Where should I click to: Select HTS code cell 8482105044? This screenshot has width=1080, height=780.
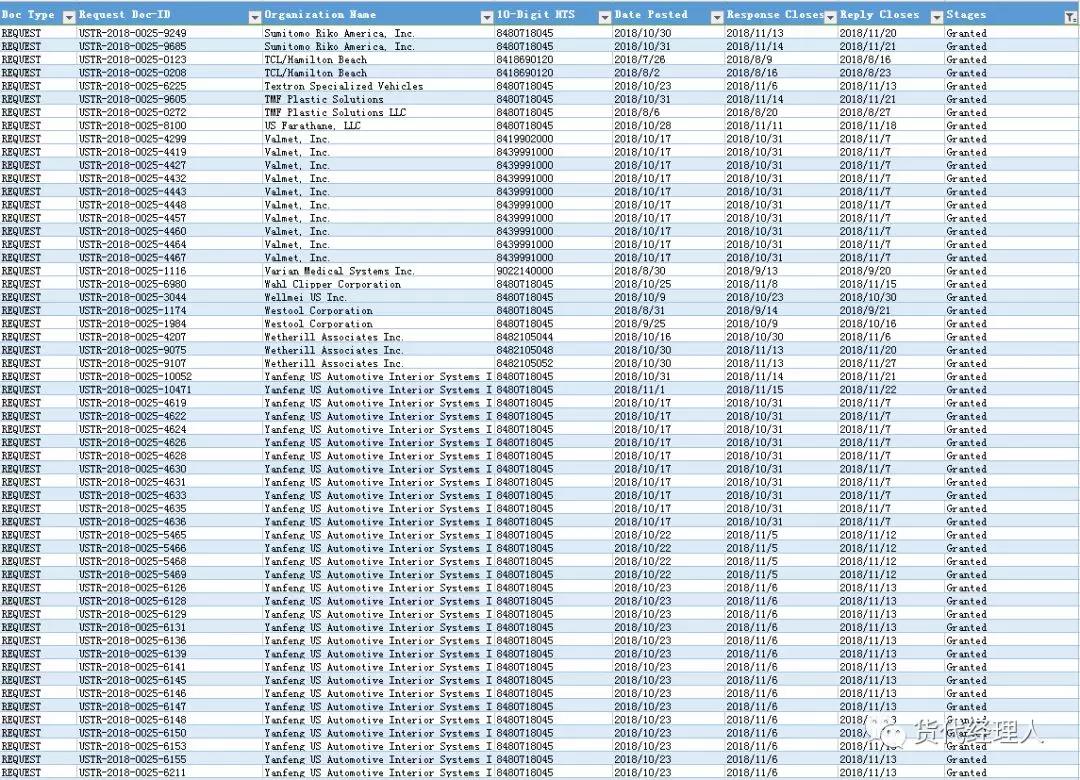point(553,337)
